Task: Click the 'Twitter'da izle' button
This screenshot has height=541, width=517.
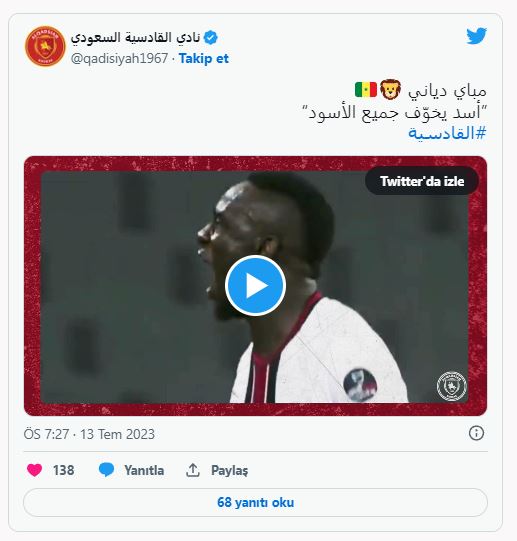Action: click(x=422, y=181)
